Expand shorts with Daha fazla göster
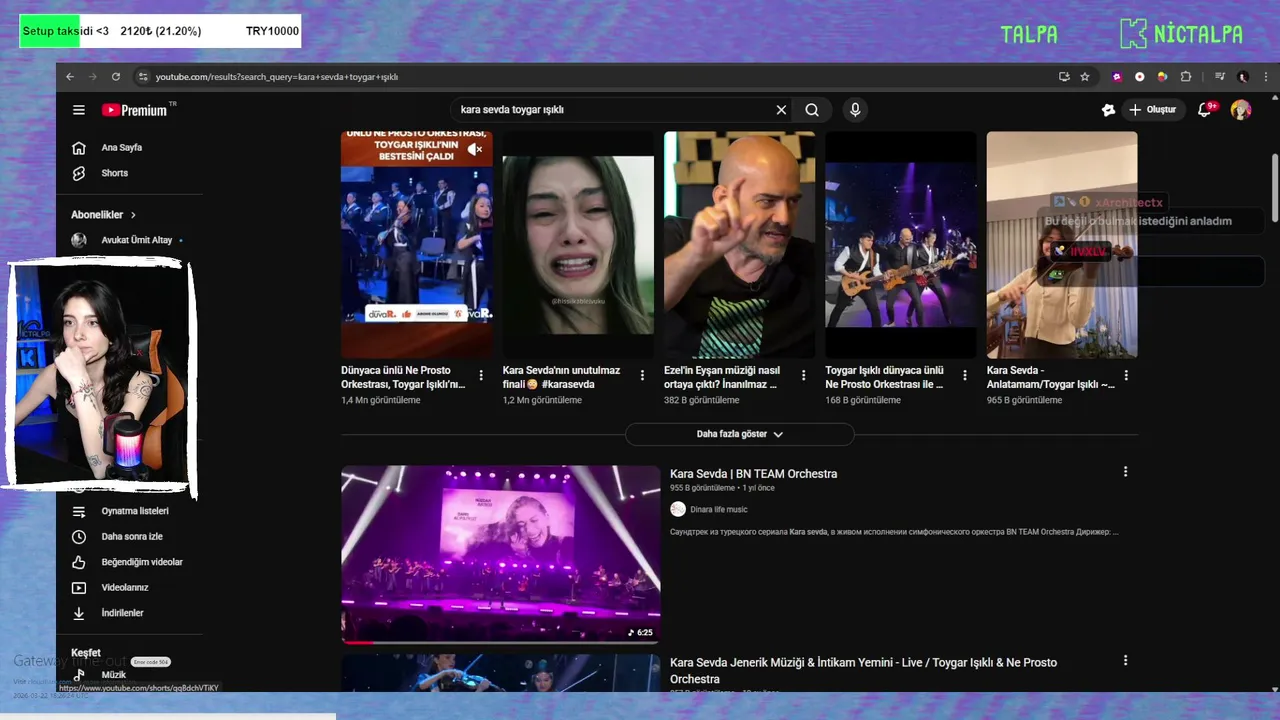This screenshot has height=720, width=1280. (740, 434)
